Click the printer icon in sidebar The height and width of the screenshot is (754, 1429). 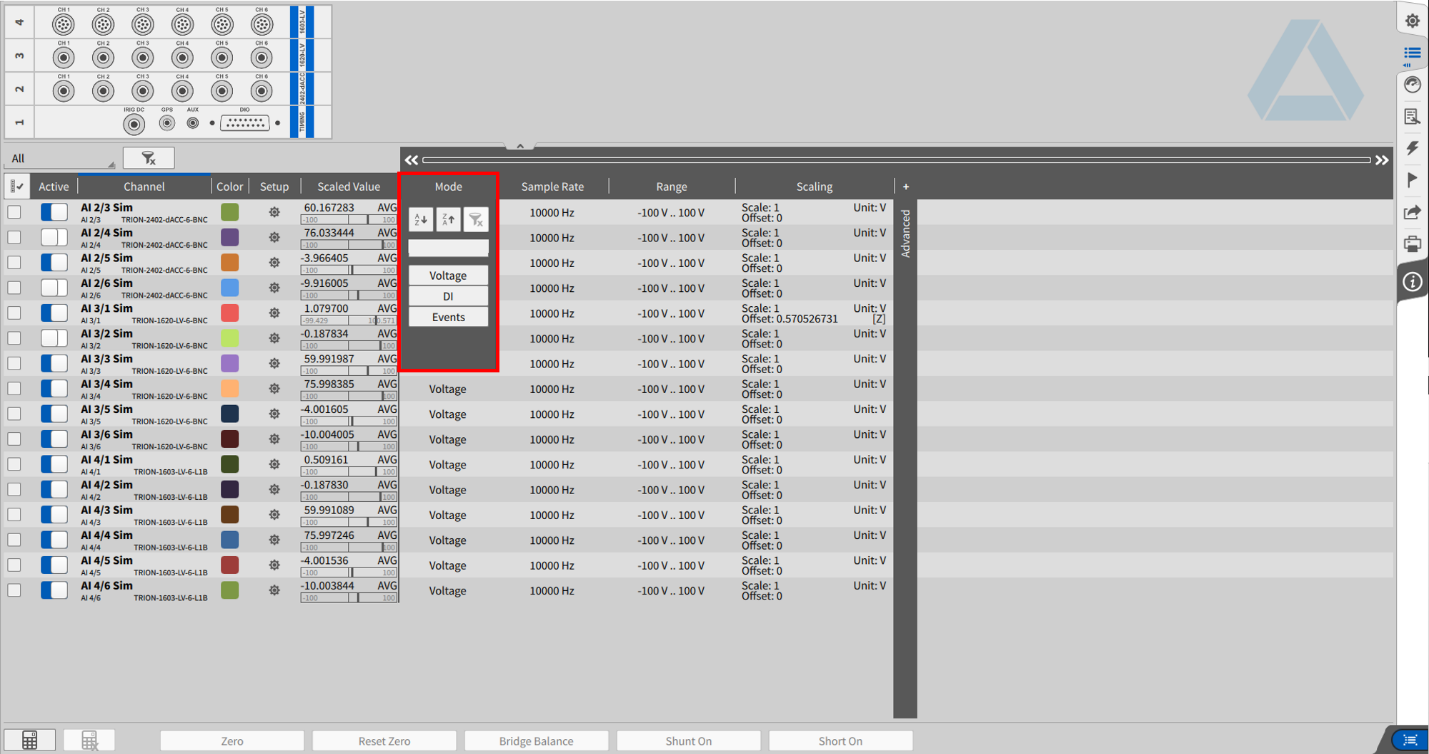[1412, 244]
